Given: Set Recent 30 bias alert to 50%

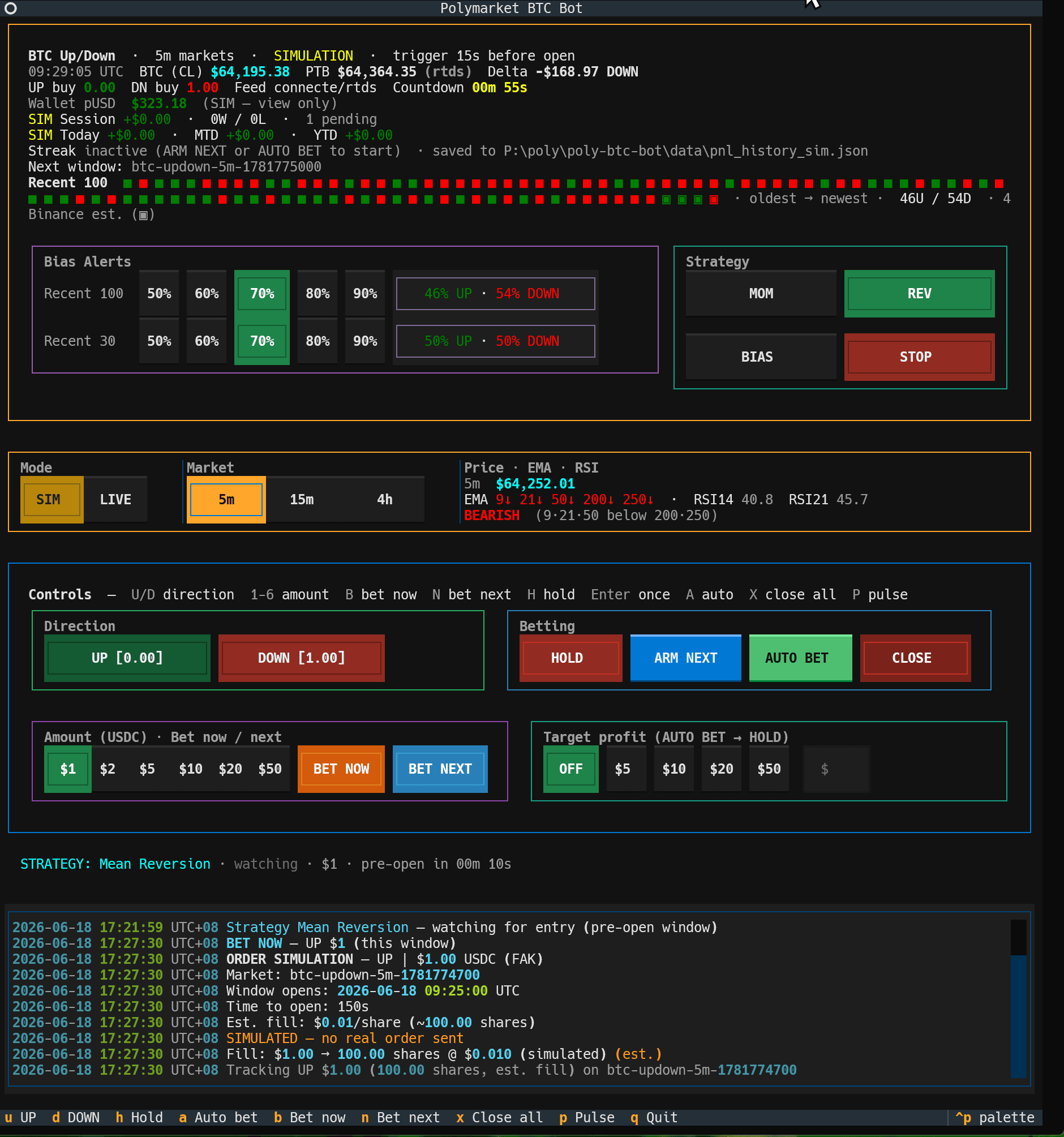Looking at the screenshot, I should [159, 341].
